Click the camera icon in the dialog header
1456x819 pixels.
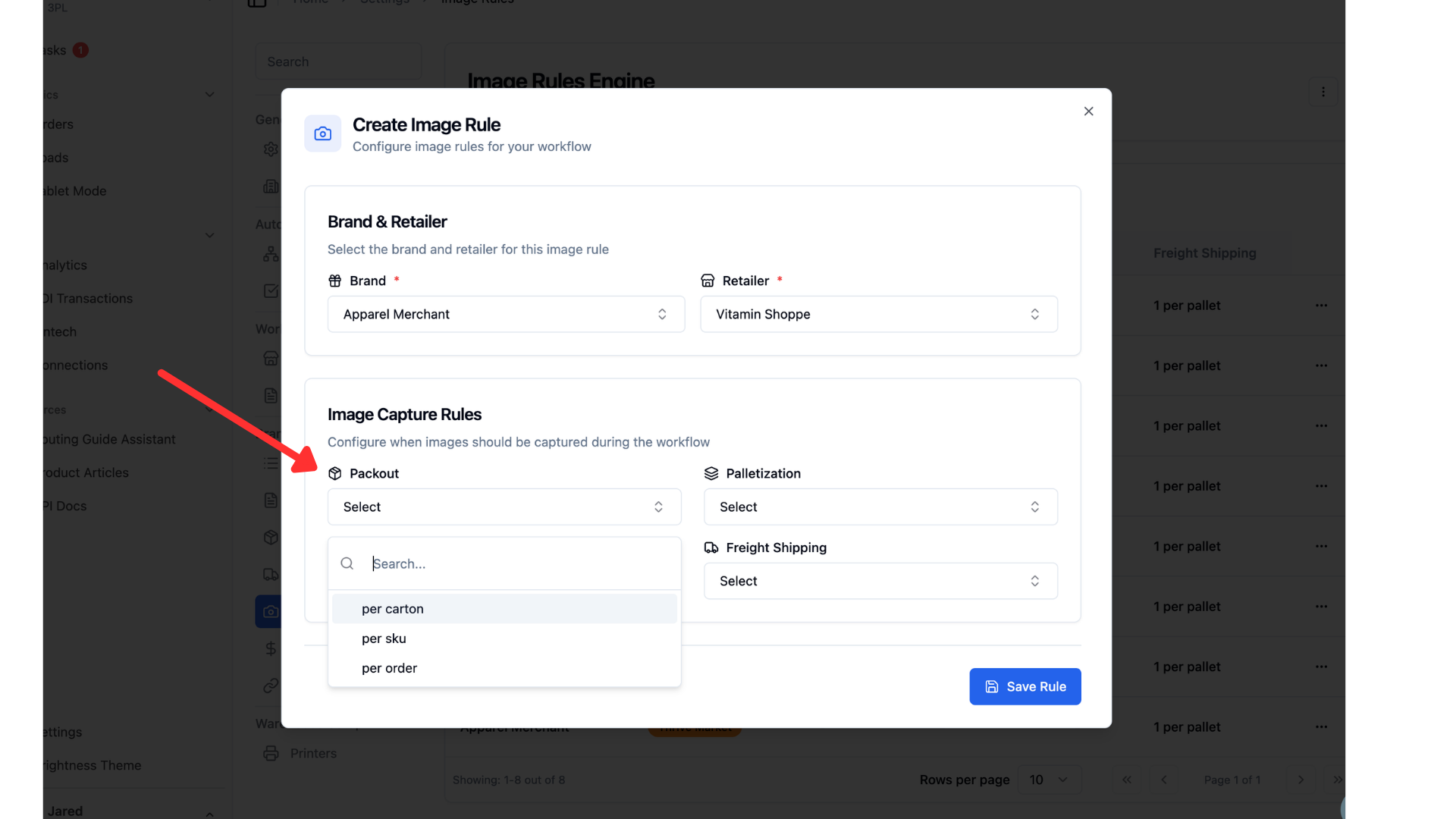[x=322, y=133]
